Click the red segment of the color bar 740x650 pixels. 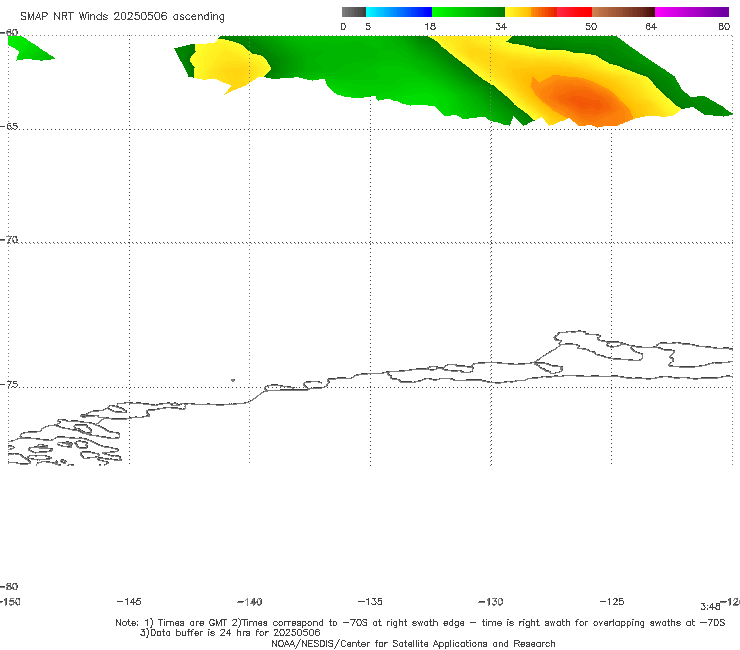click(574, 12)
